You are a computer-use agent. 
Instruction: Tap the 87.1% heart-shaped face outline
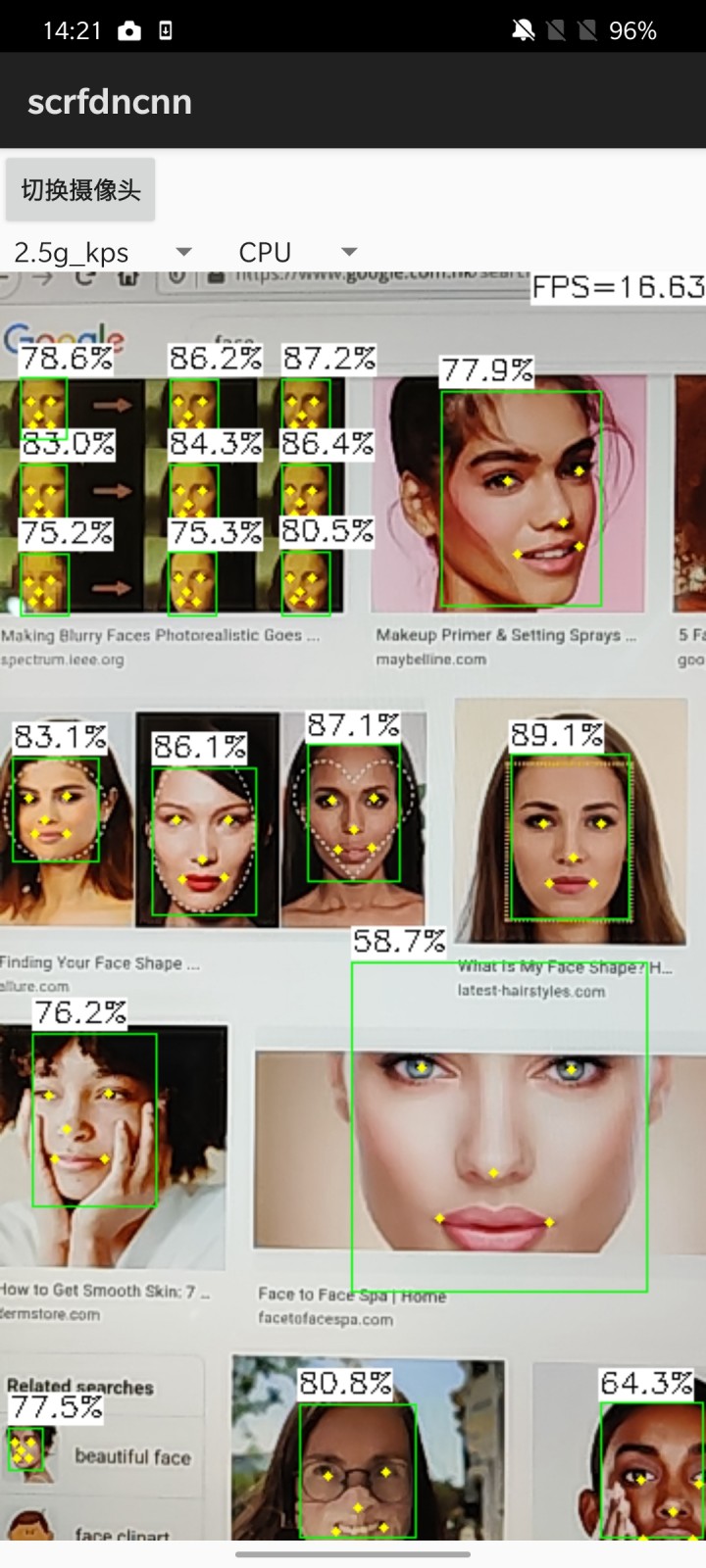[353, 813]
